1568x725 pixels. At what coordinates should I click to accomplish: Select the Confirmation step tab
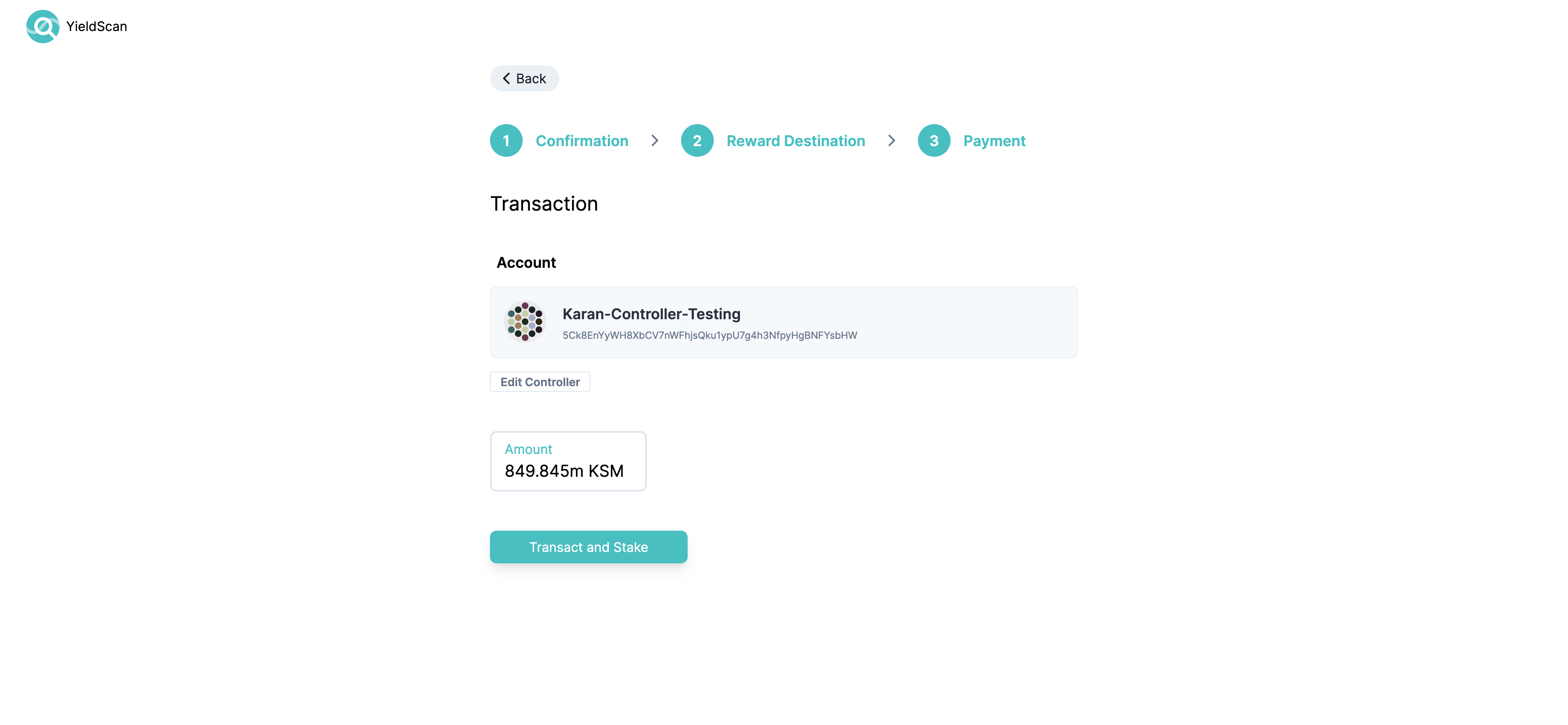[x=559, y=140]
